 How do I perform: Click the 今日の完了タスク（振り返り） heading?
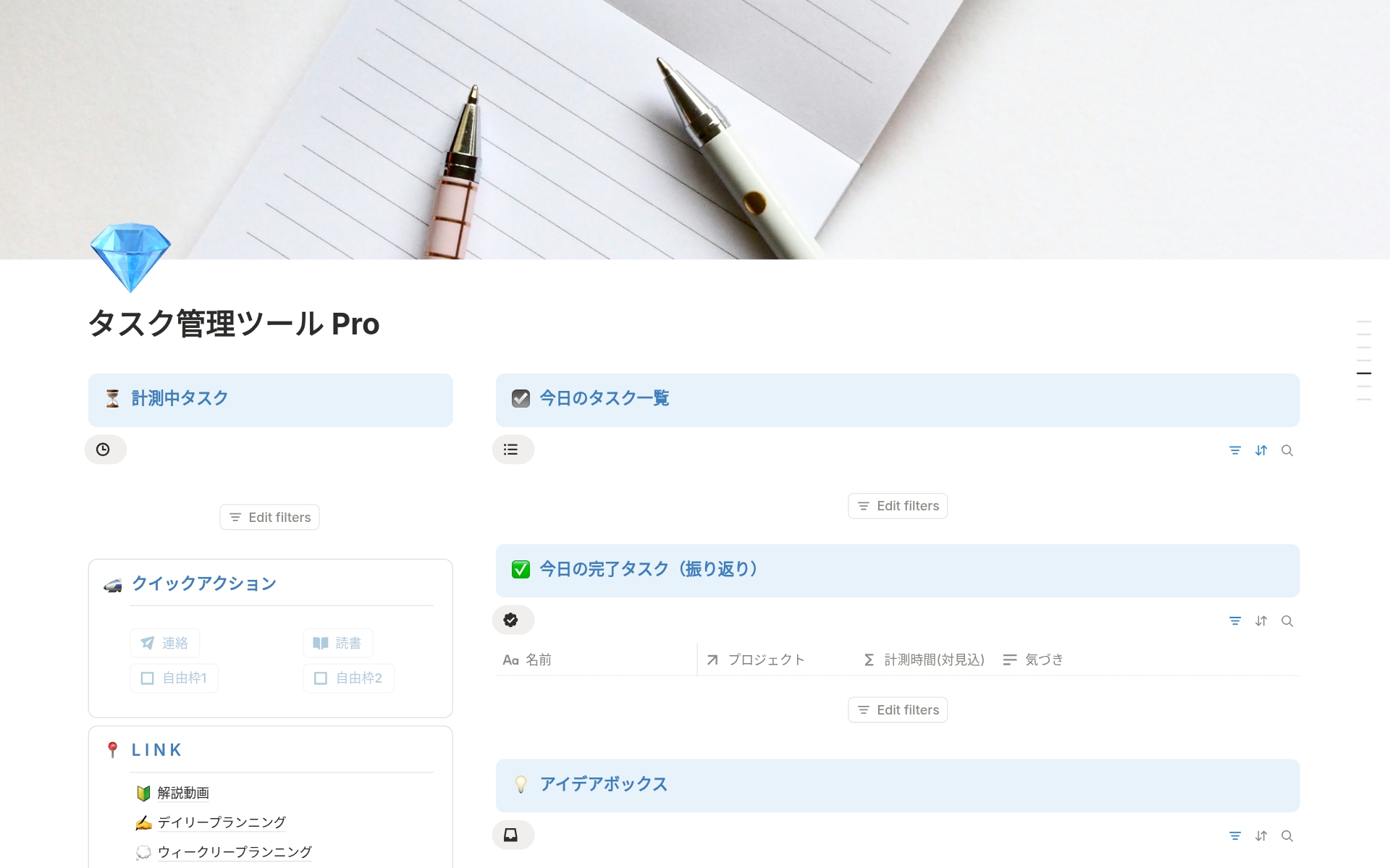649,570
